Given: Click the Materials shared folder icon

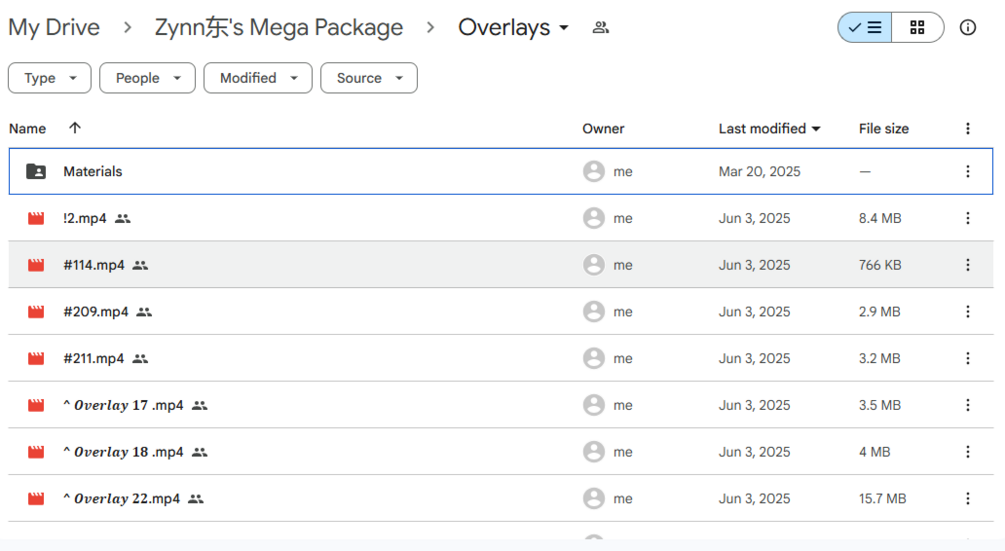Looking at the screenshot, I should pyautogui.click(x=36, y=172).
